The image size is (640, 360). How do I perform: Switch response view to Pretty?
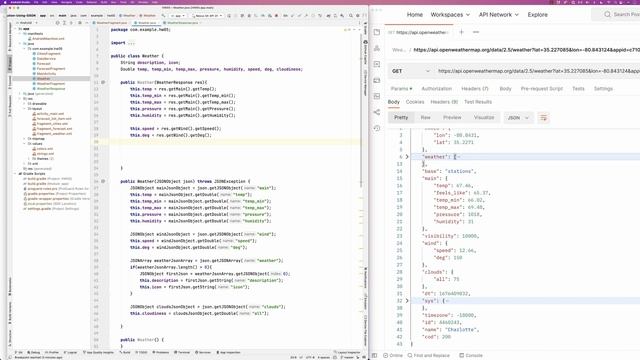click(x=401, y=118)
